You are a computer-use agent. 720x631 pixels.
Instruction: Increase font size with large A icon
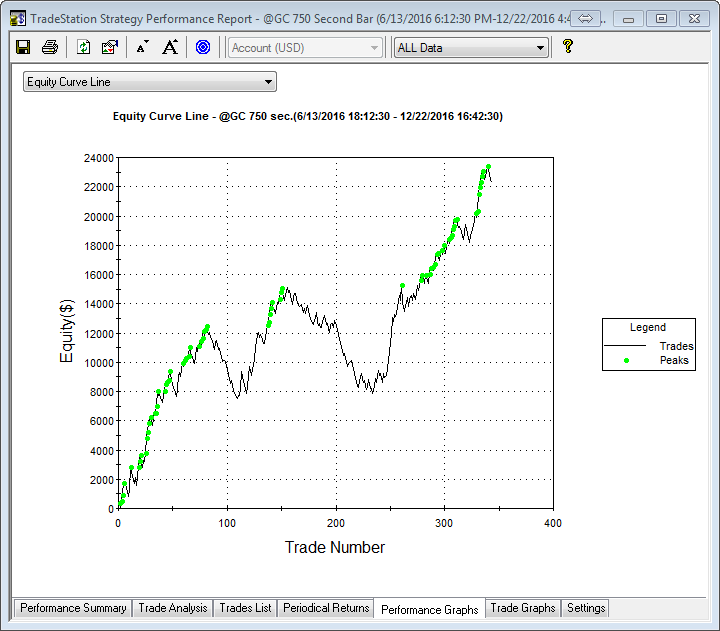(x=170, y=47)
